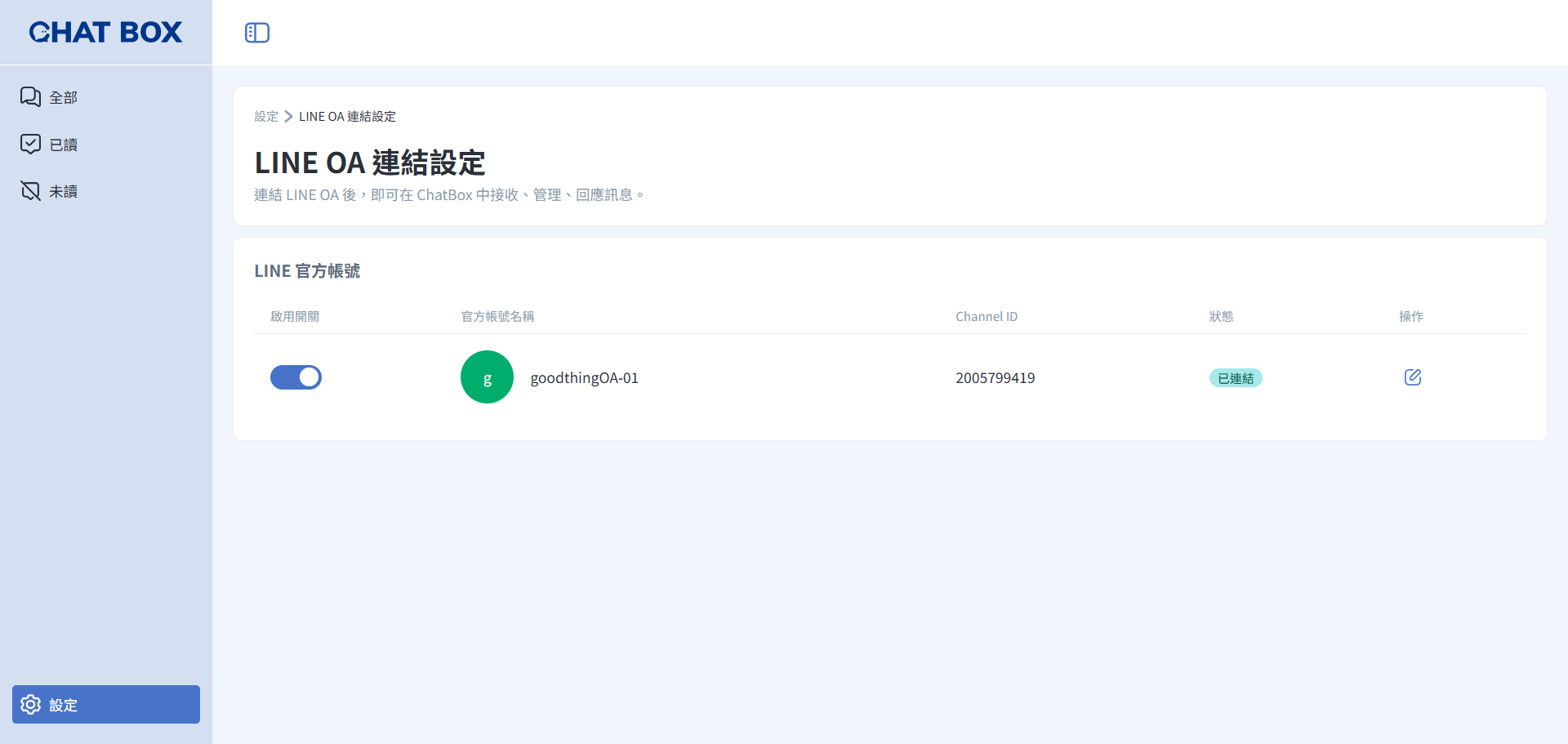Click the 狀態 column header

pyautogui.click(x=1221, y=317)
